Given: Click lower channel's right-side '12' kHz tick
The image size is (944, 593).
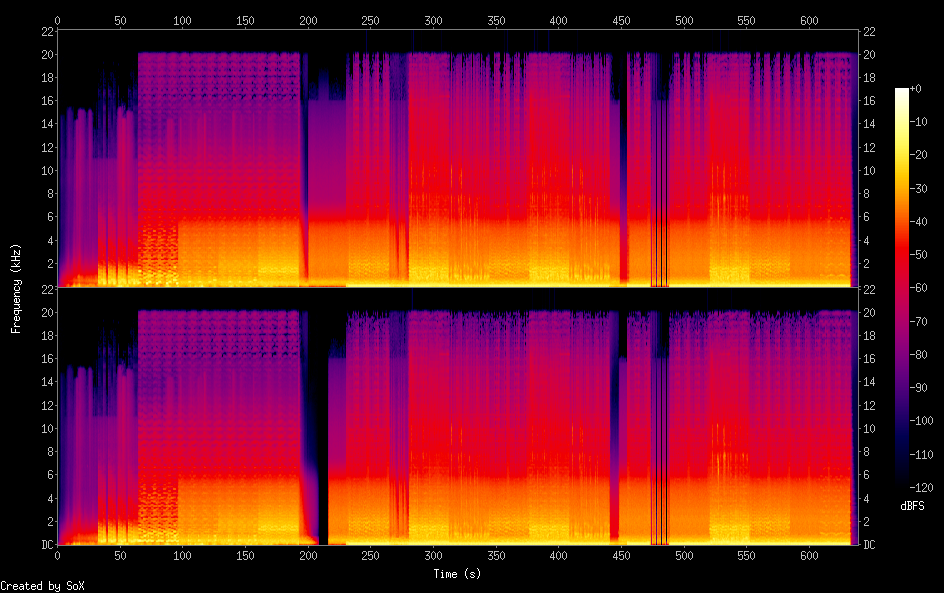Looking at the screenshot, I should [x=869, y=405].
